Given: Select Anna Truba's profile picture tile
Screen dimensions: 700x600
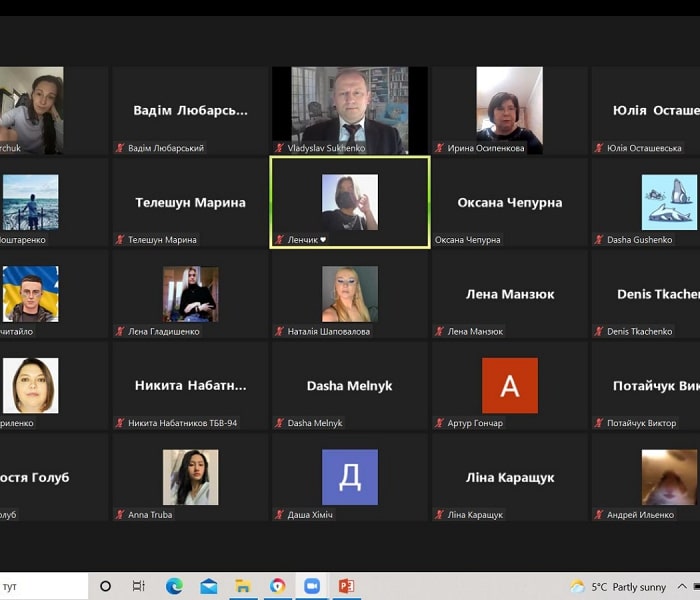Looking at the screenshot, I should (191, 477).
